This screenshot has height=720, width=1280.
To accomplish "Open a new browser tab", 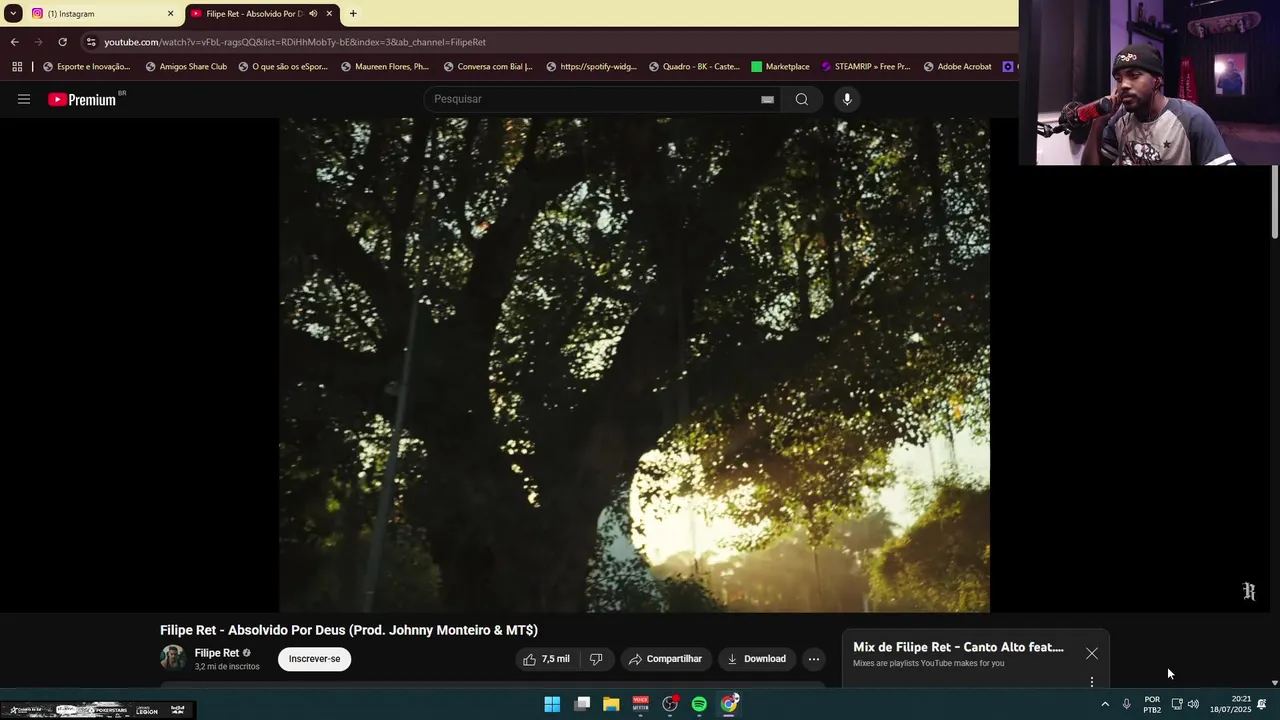I will (x=353, y=14).
